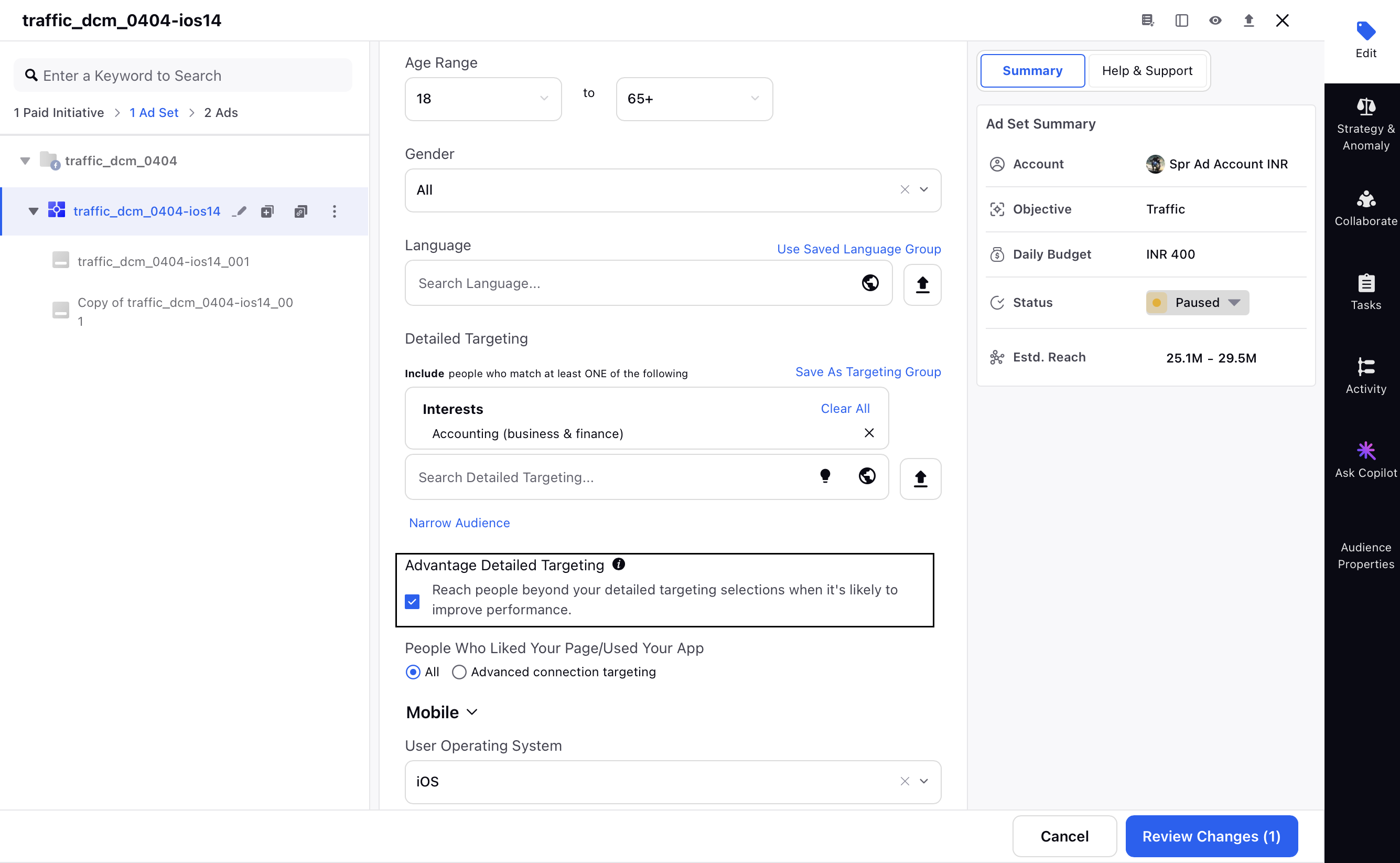Click the Traffic objective value
The width and height of the screenshot is (1400, 863).
click(x=1166, y=209)
